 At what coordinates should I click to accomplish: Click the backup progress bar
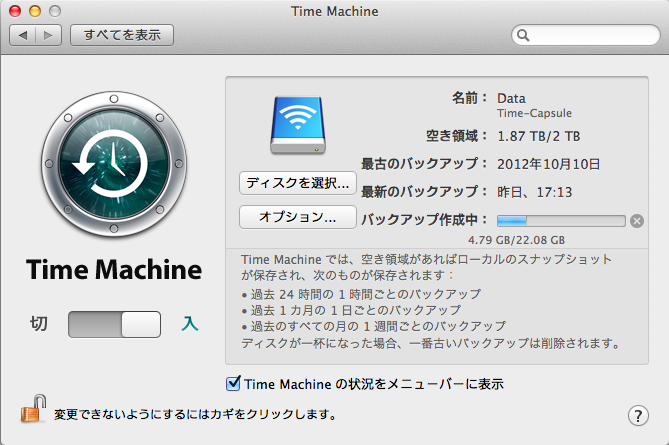[x=561, y=221]
